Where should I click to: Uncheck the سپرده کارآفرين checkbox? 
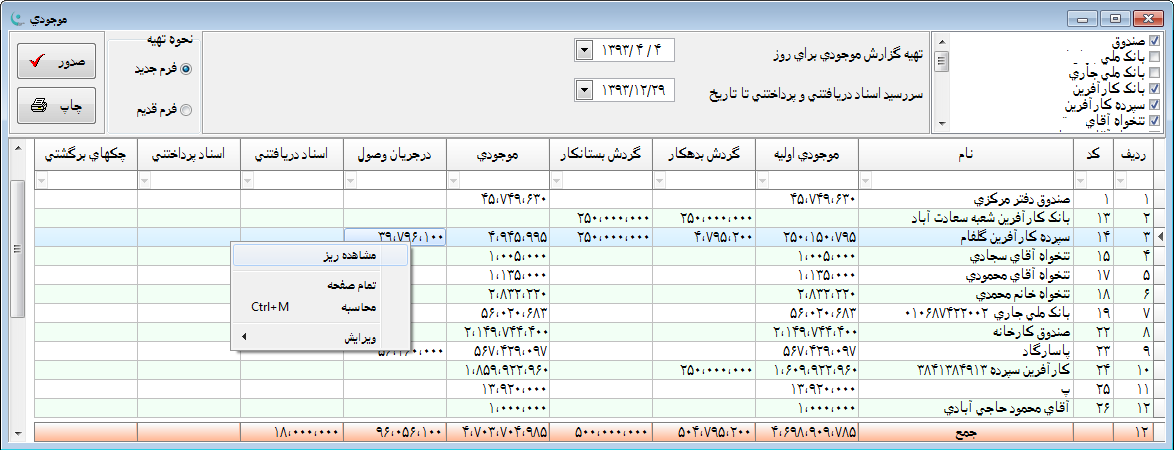point(1155,105)
